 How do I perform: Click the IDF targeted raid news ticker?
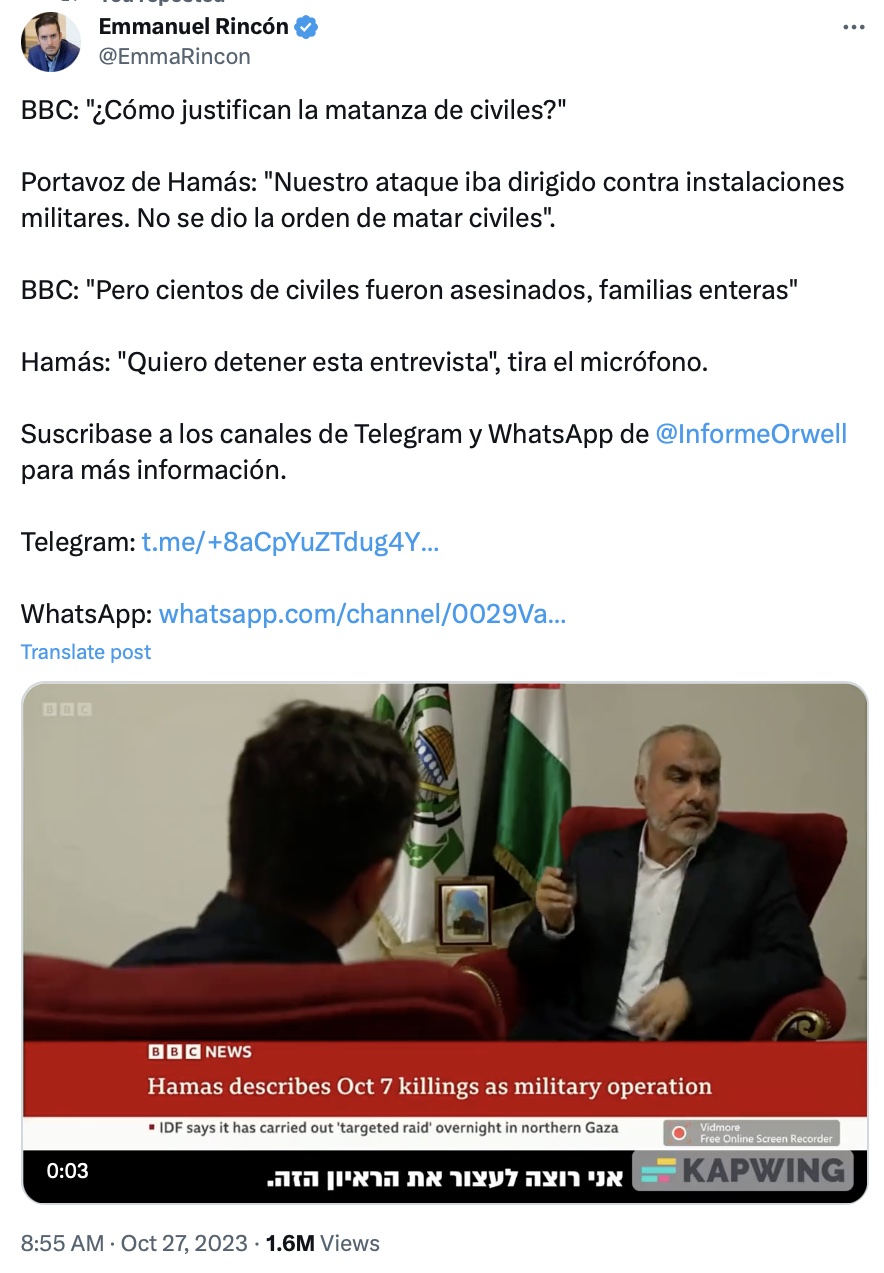coord(384,1128)
